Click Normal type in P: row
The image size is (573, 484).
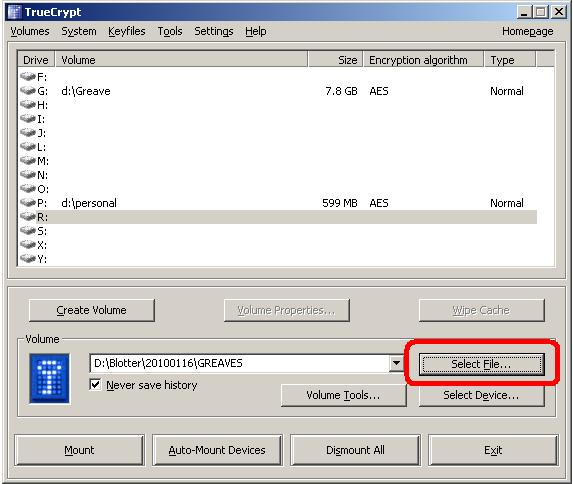[507, 203]
